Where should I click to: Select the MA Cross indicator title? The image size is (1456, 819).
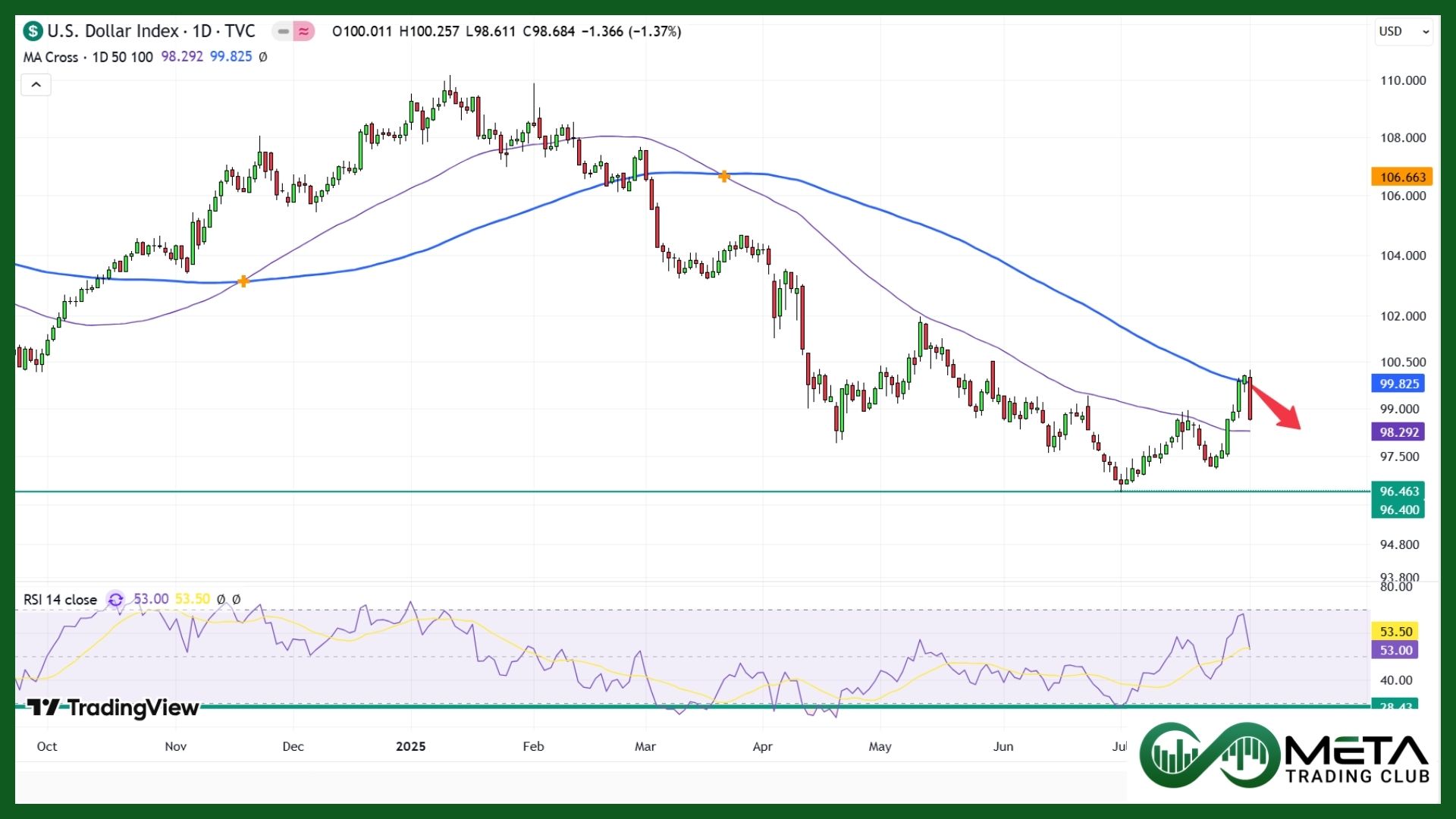click(x=51, y=57)
